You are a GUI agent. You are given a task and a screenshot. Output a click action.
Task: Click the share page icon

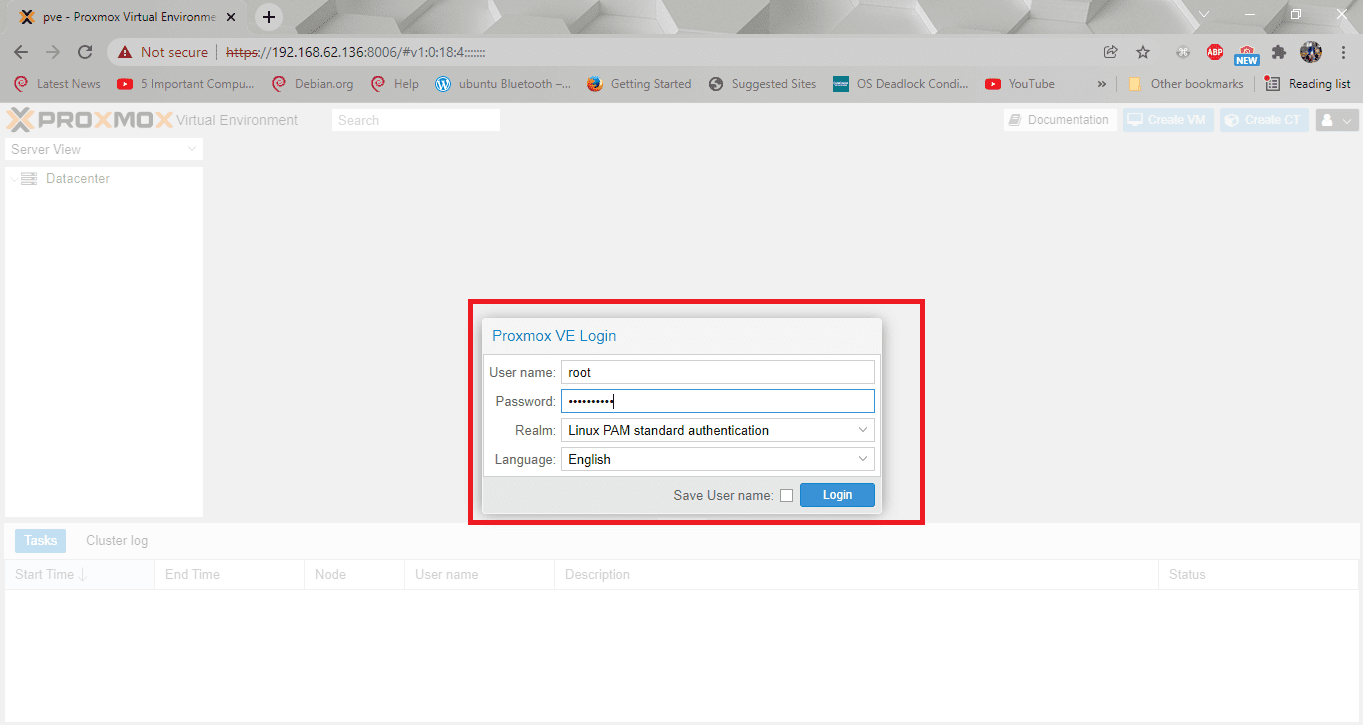[x=1111, y=52]
